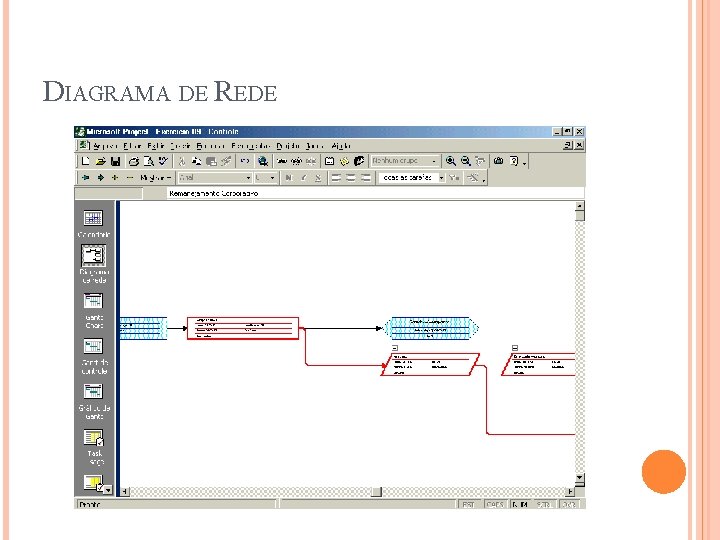Align text left
720x540 pixels.
(336, 177)
